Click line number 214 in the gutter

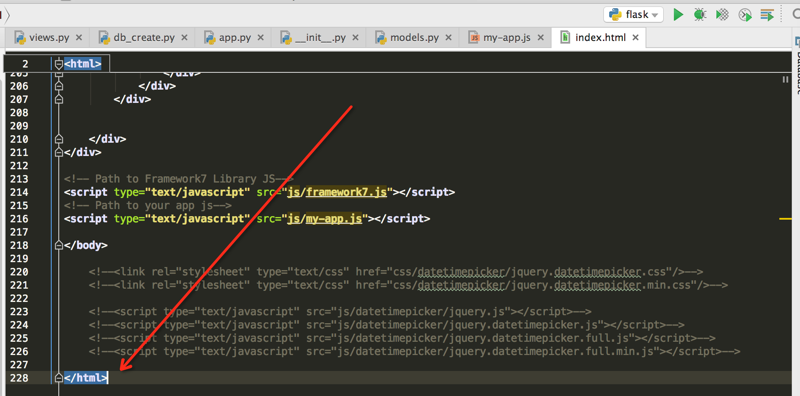[x=19, y=192]
